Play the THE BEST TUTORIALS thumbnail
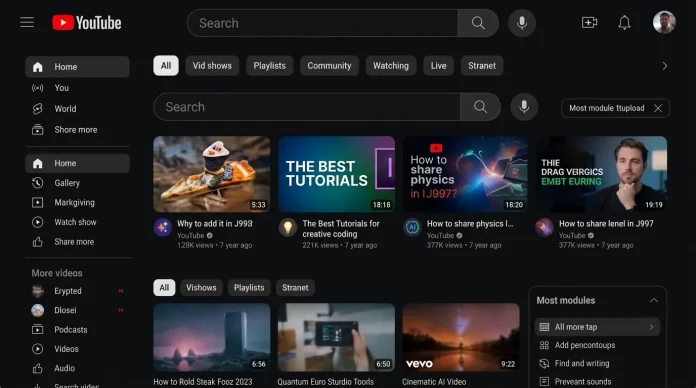Screen dimensions: 696x388 click(336, 174)
